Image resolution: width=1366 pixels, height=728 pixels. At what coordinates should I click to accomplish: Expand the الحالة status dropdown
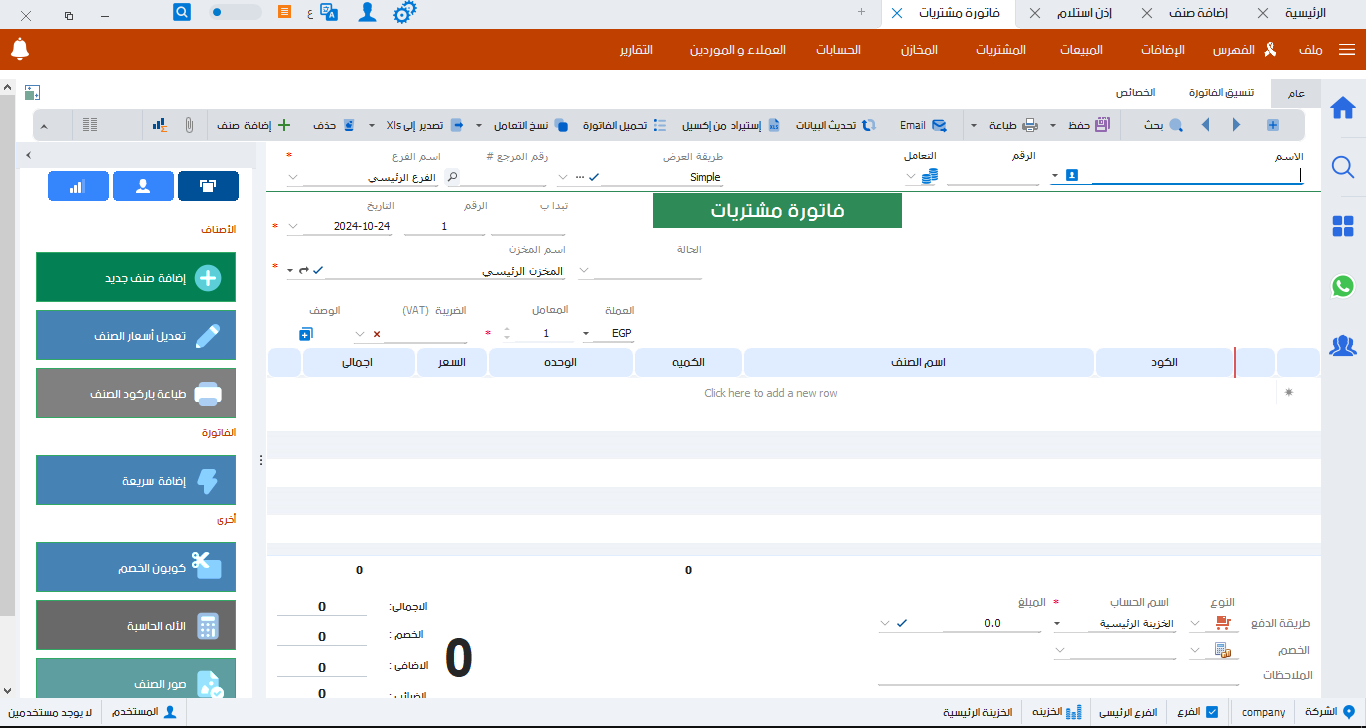pyautogui.click(x=583, y=269)
